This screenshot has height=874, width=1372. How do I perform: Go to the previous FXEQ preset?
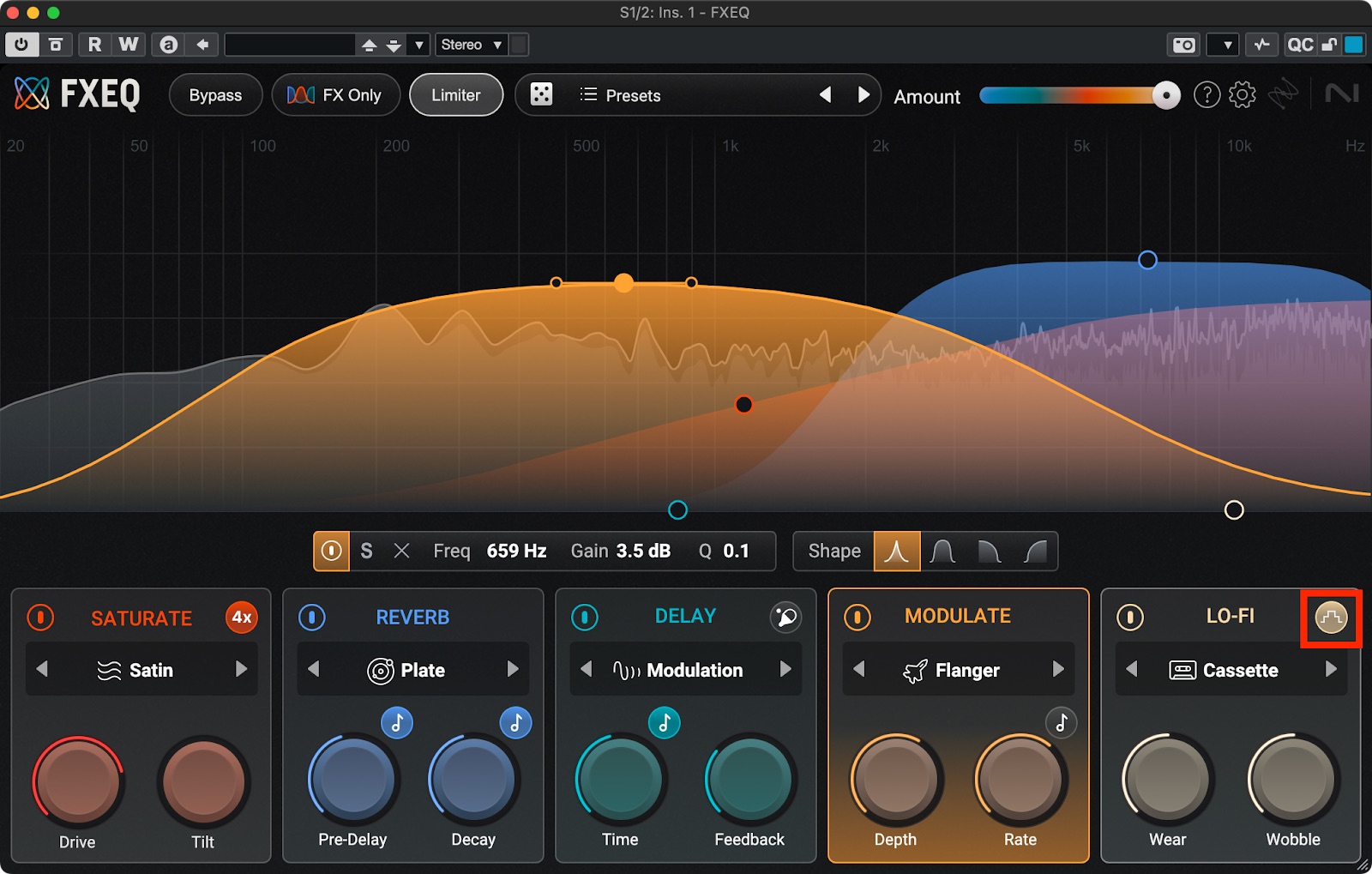pos(825,94)
